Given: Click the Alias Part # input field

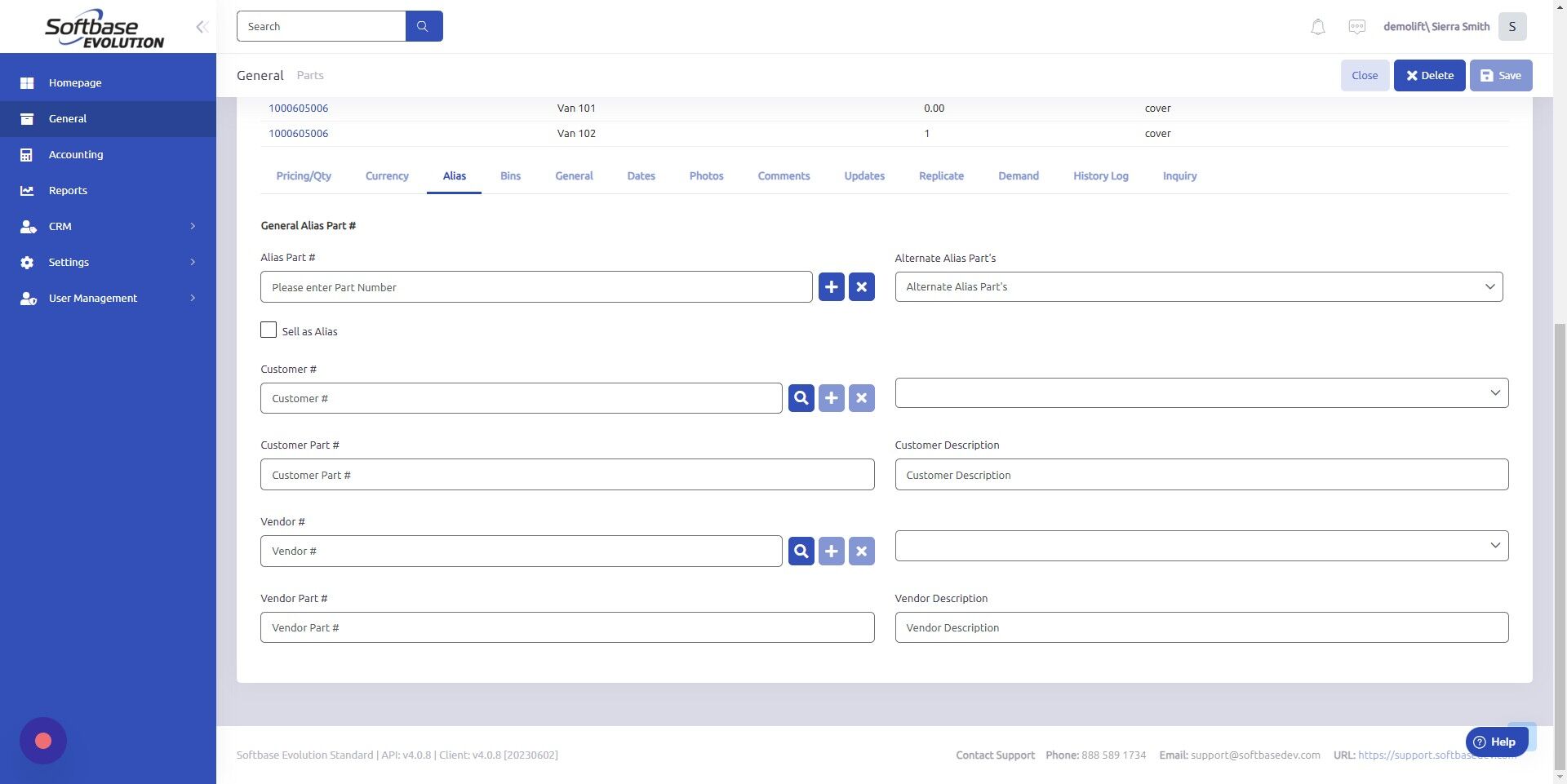Looking at the screenshot, I should [x=536, y=287].
